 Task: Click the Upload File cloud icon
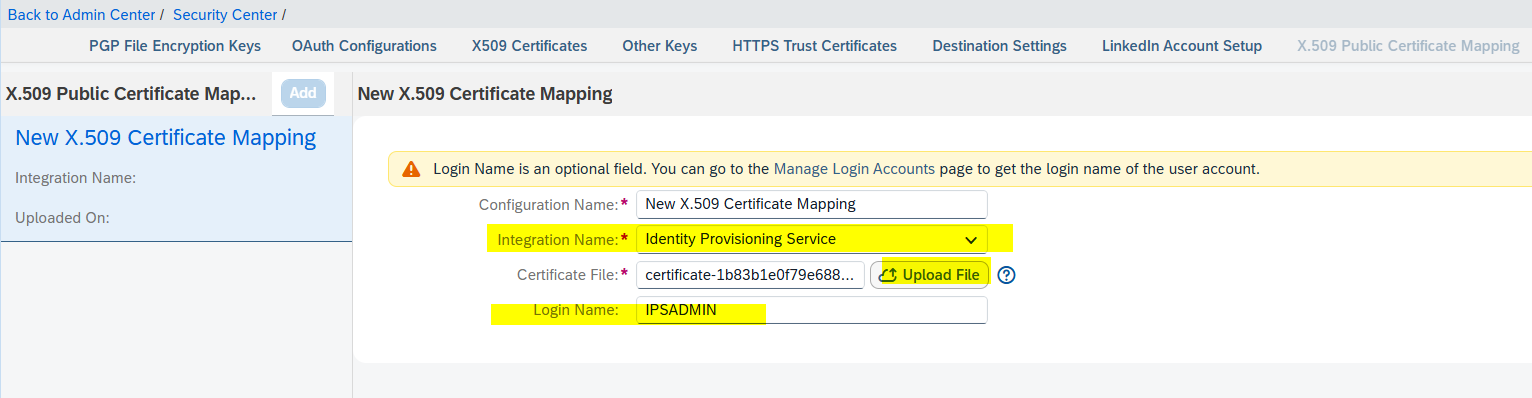click(x=887, y=275)
